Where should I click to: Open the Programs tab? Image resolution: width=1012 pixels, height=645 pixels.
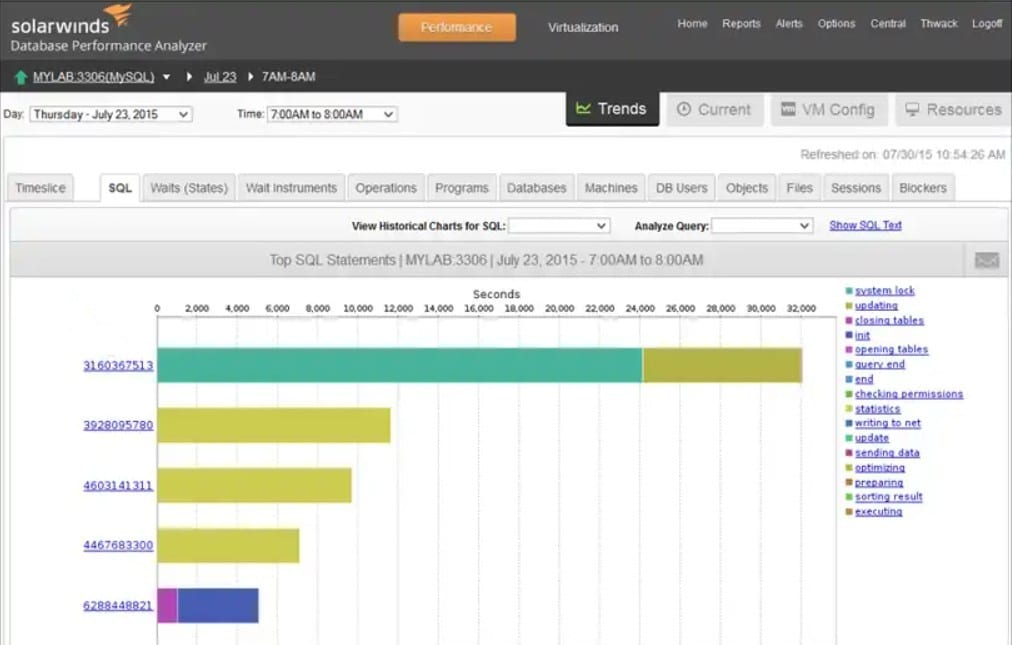click(x=461, y=188)
